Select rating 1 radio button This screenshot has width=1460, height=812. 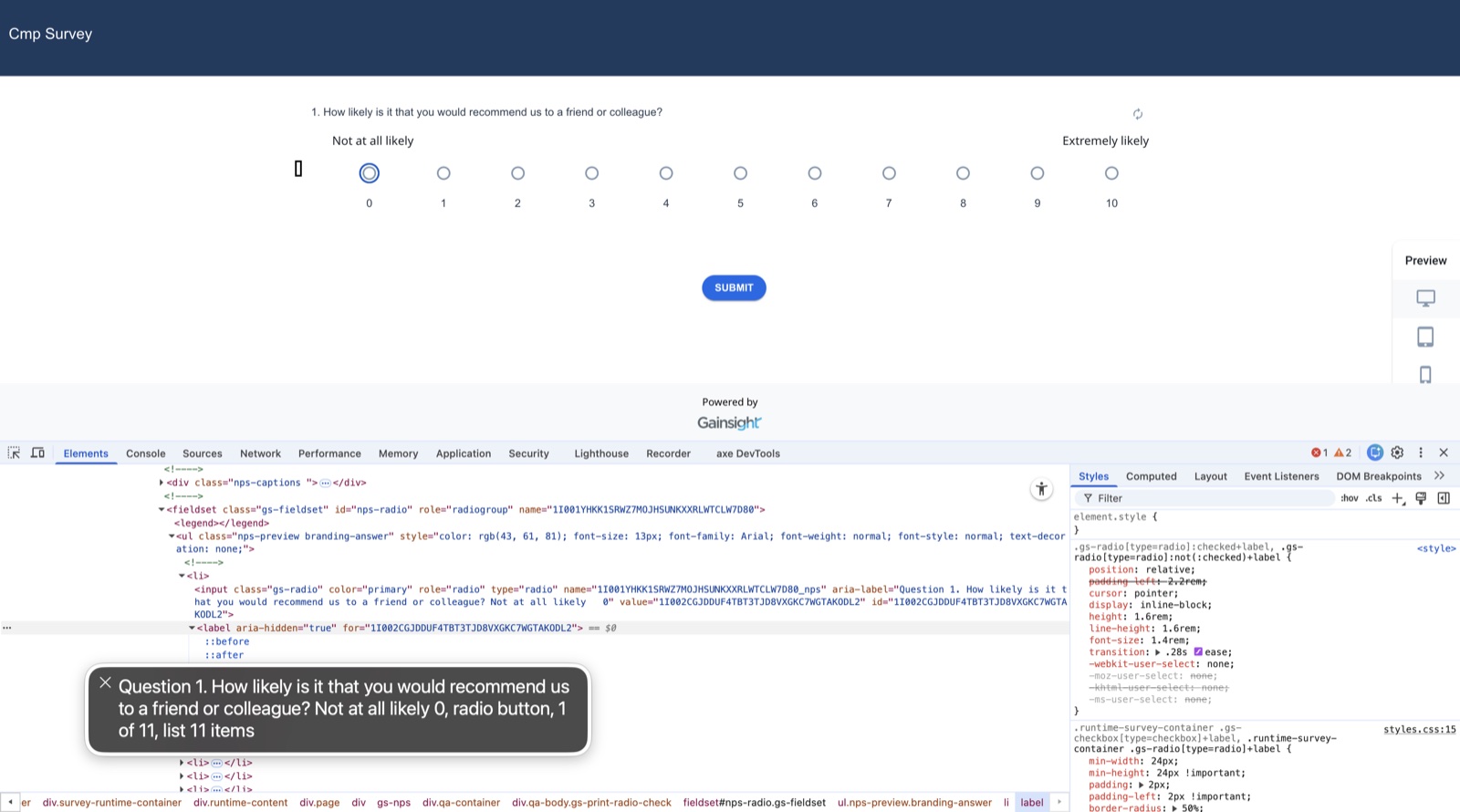tap(443, 173)
